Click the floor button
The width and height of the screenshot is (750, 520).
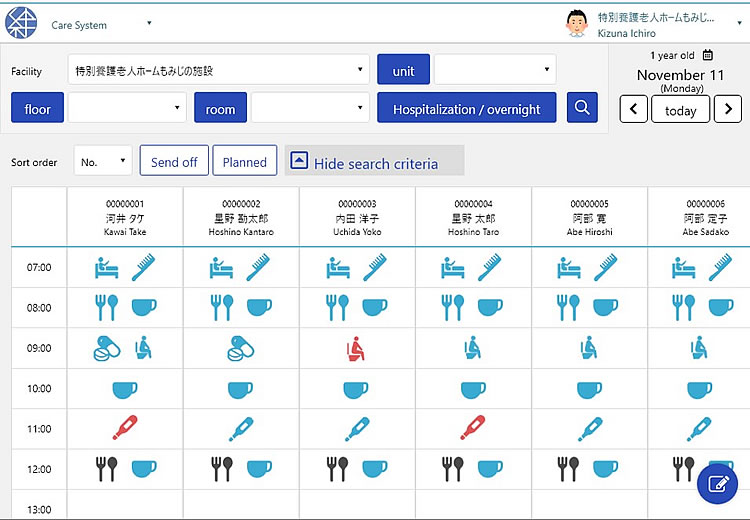tap(37, 108)
